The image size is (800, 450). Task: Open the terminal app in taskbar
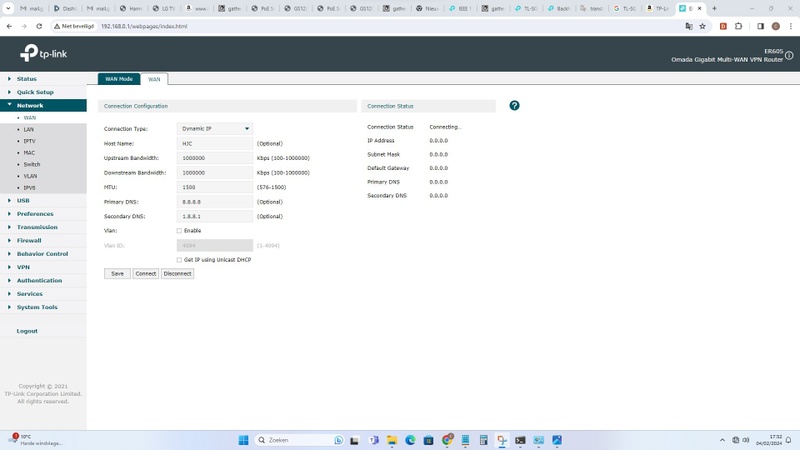tap(520, 440)
